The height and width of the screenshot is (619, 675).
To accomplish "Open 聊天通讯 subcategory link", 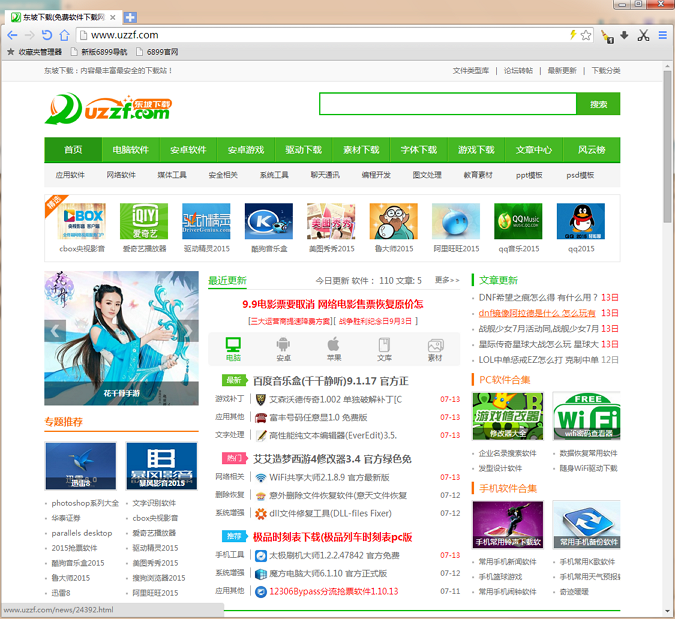I will click(325, 175).
